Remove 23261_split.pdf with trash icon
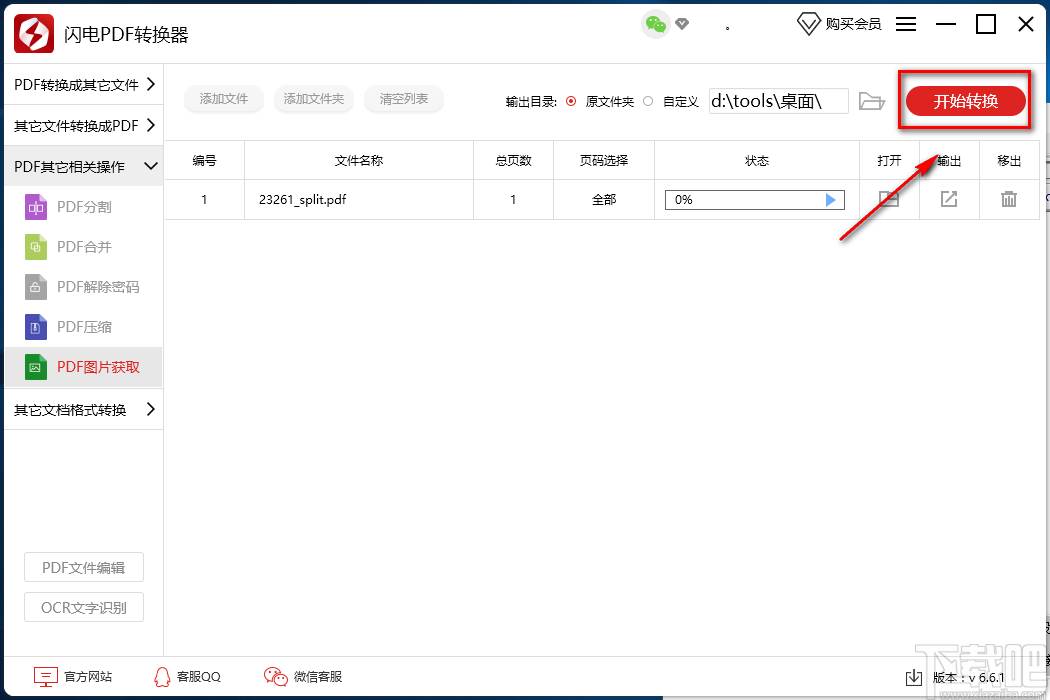 point(1008,199)
